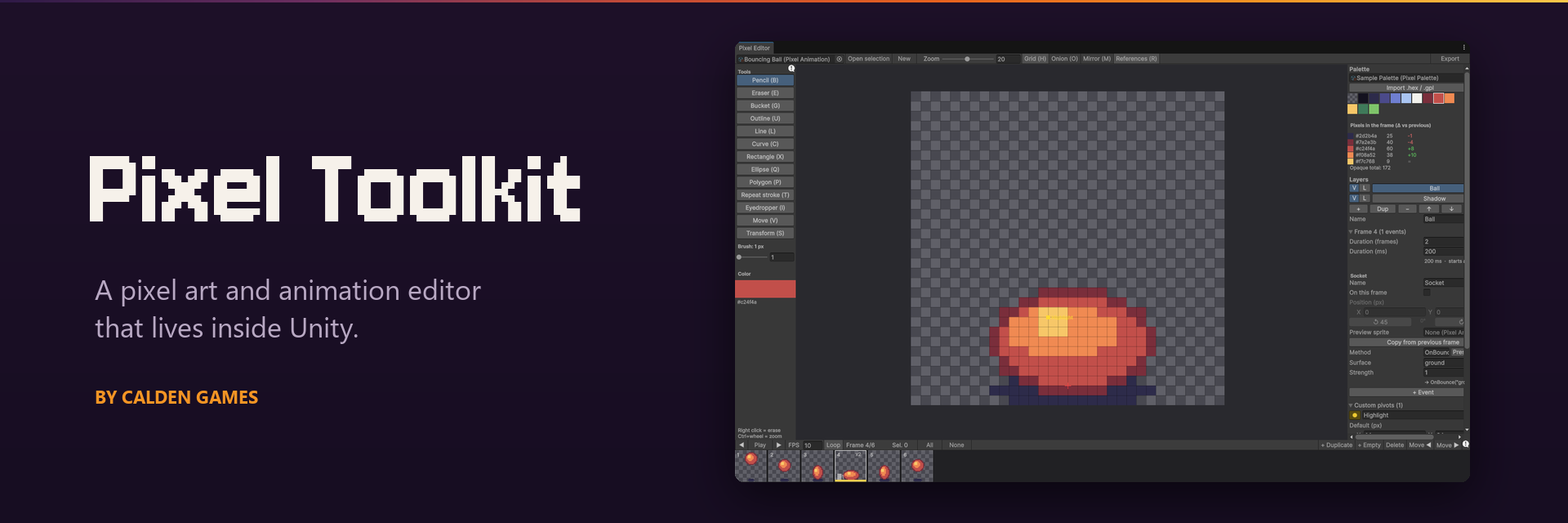Click the current red color swatch

765,288
